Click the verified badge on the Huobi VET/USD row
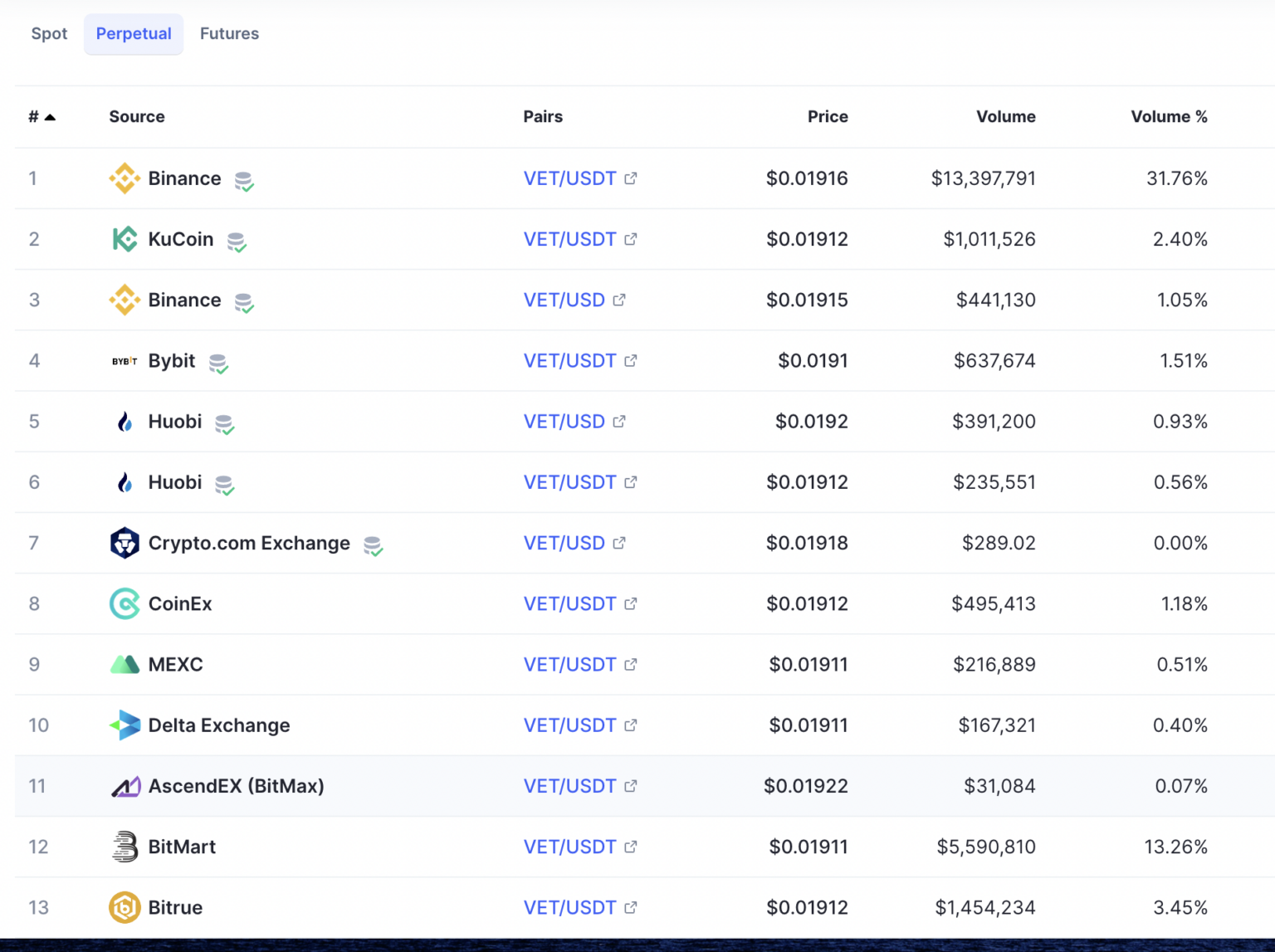This screenshot has height=952, width=1275. tap(225, 424)
